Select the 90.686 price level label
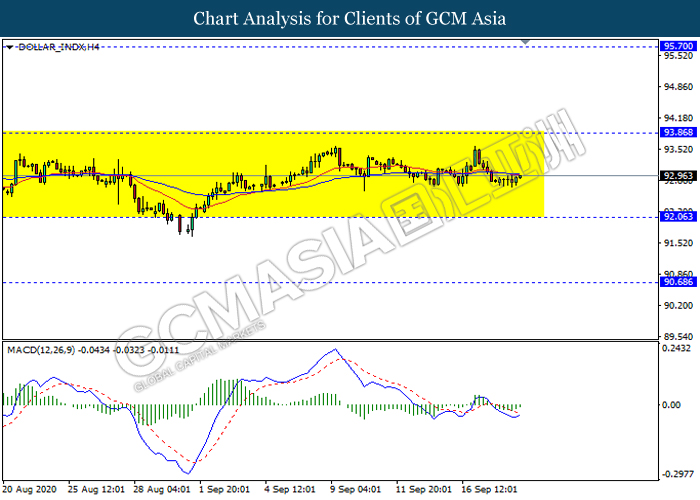Viewport: 700px width, 500px height. coord(678,282)
